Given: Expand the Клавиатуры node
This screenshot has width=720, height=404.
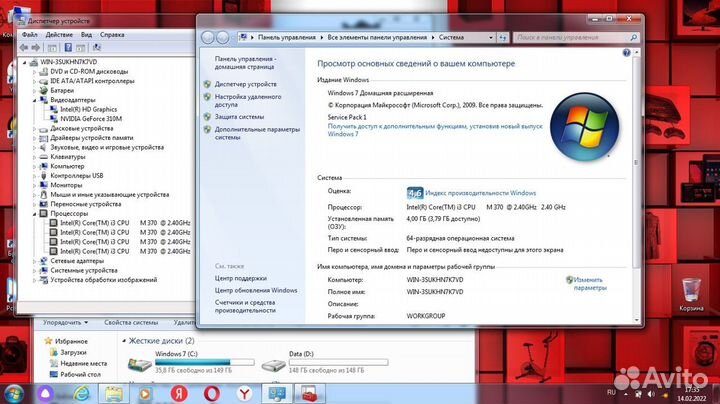Looking at the screenshot, I should (x=34, y=157).
